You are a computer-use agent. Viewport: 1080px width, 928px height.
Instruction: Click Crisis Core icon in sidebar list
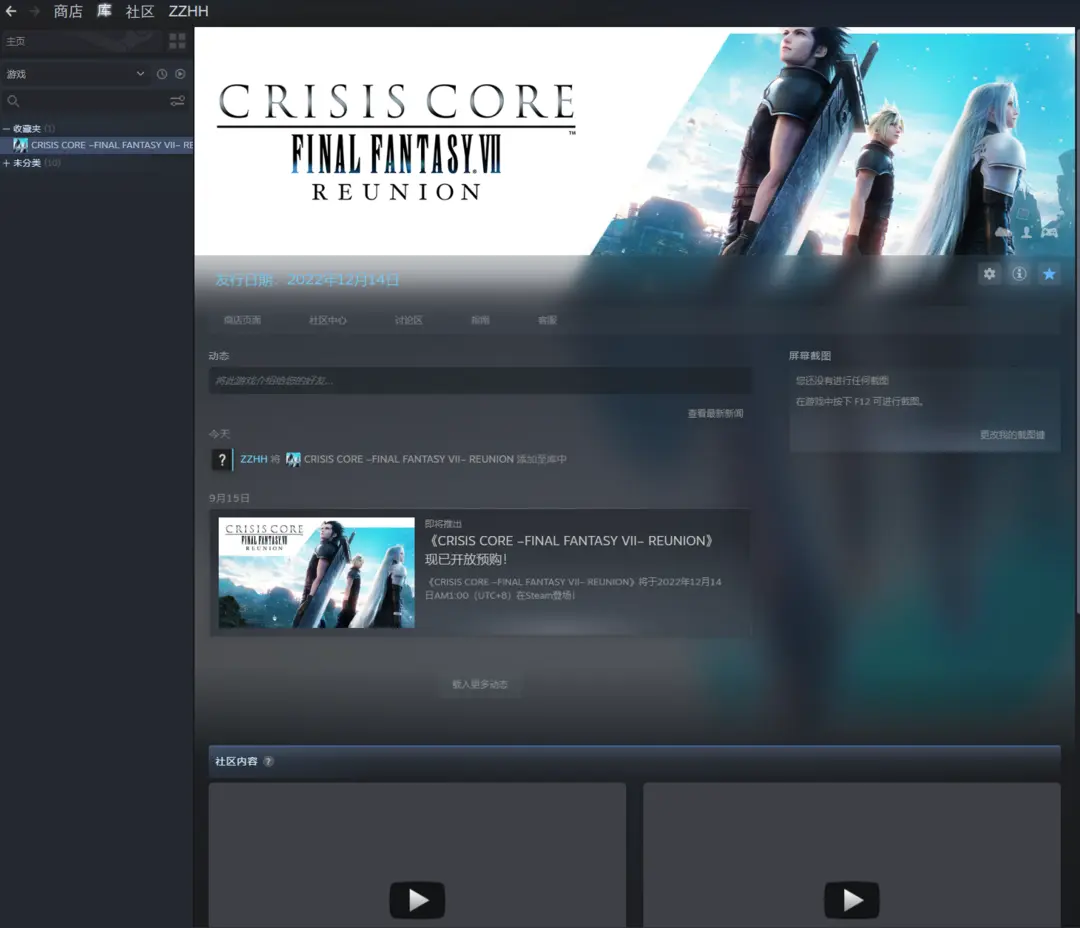tap(21, 145)
